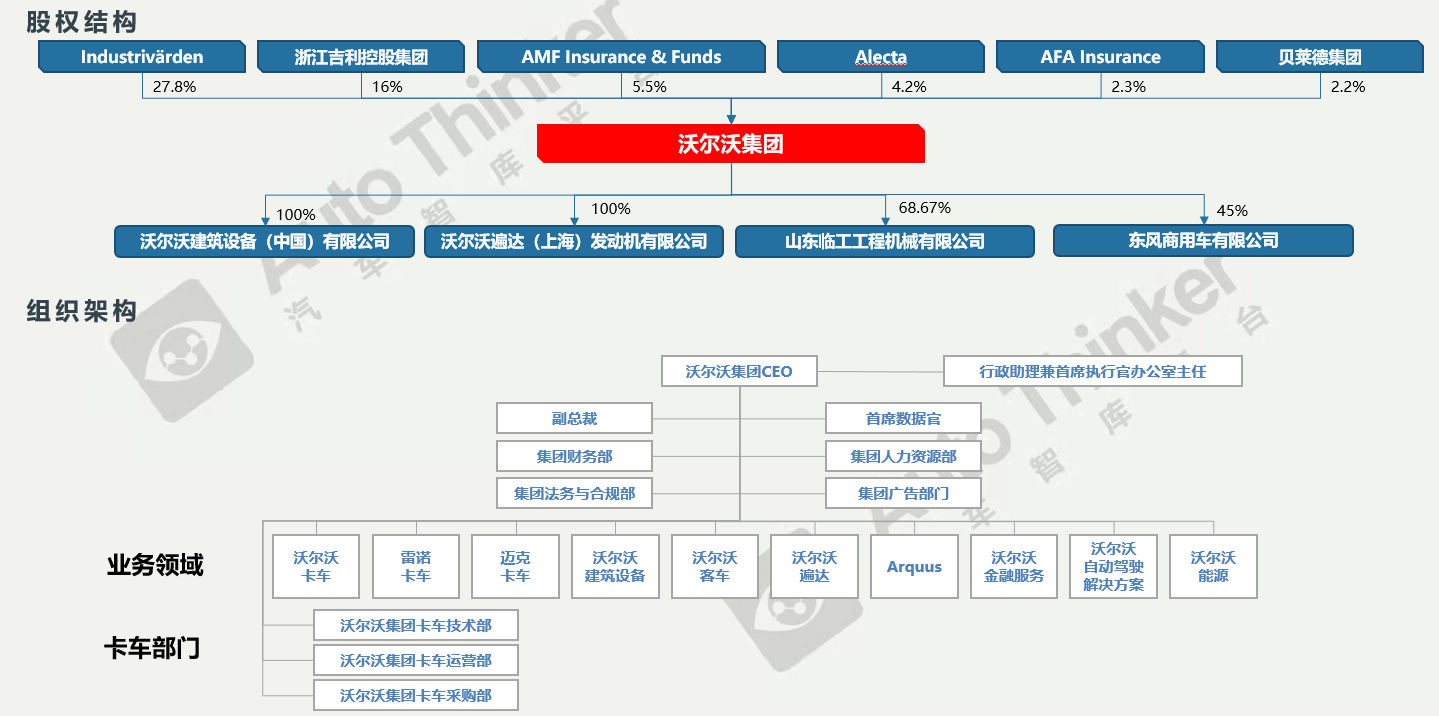Select the 集团法务与合规部 box
The height and width of the screenshot is (716, 1439).
(x=575, y=493)
